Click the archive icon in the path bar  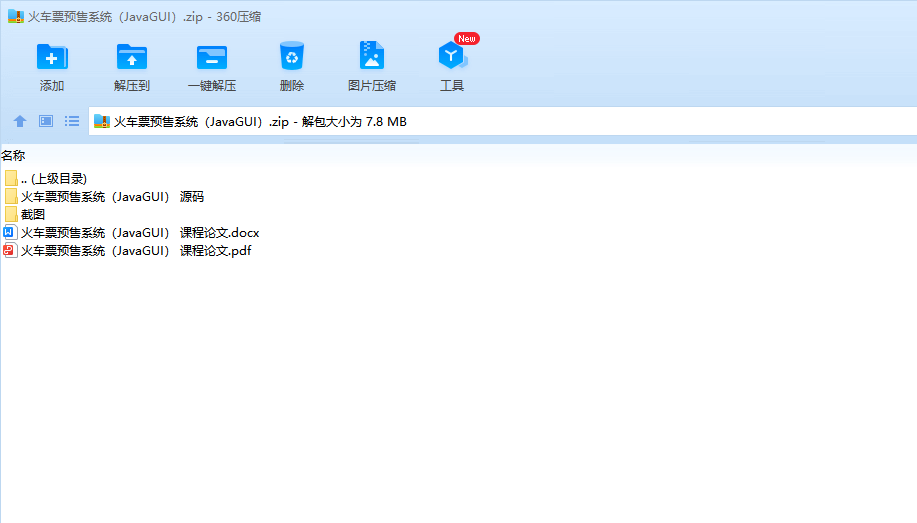[102, 121]
